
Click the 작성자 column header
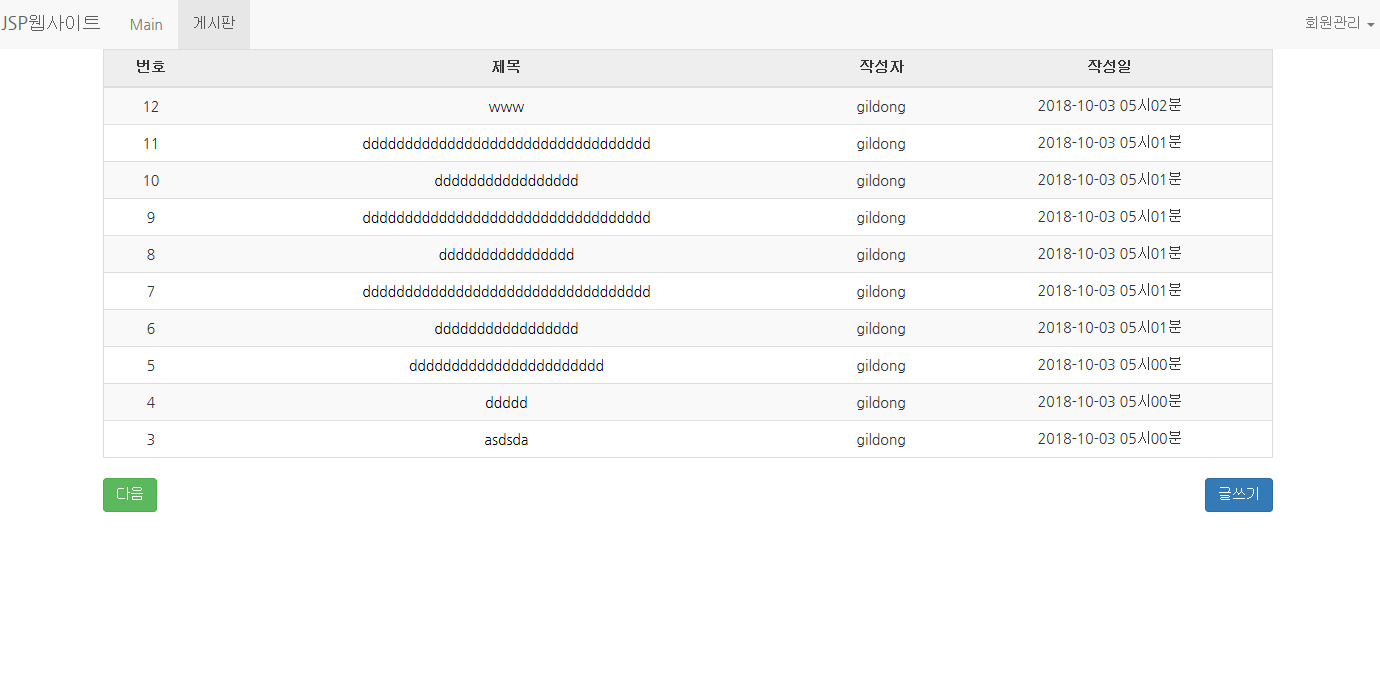881,67
